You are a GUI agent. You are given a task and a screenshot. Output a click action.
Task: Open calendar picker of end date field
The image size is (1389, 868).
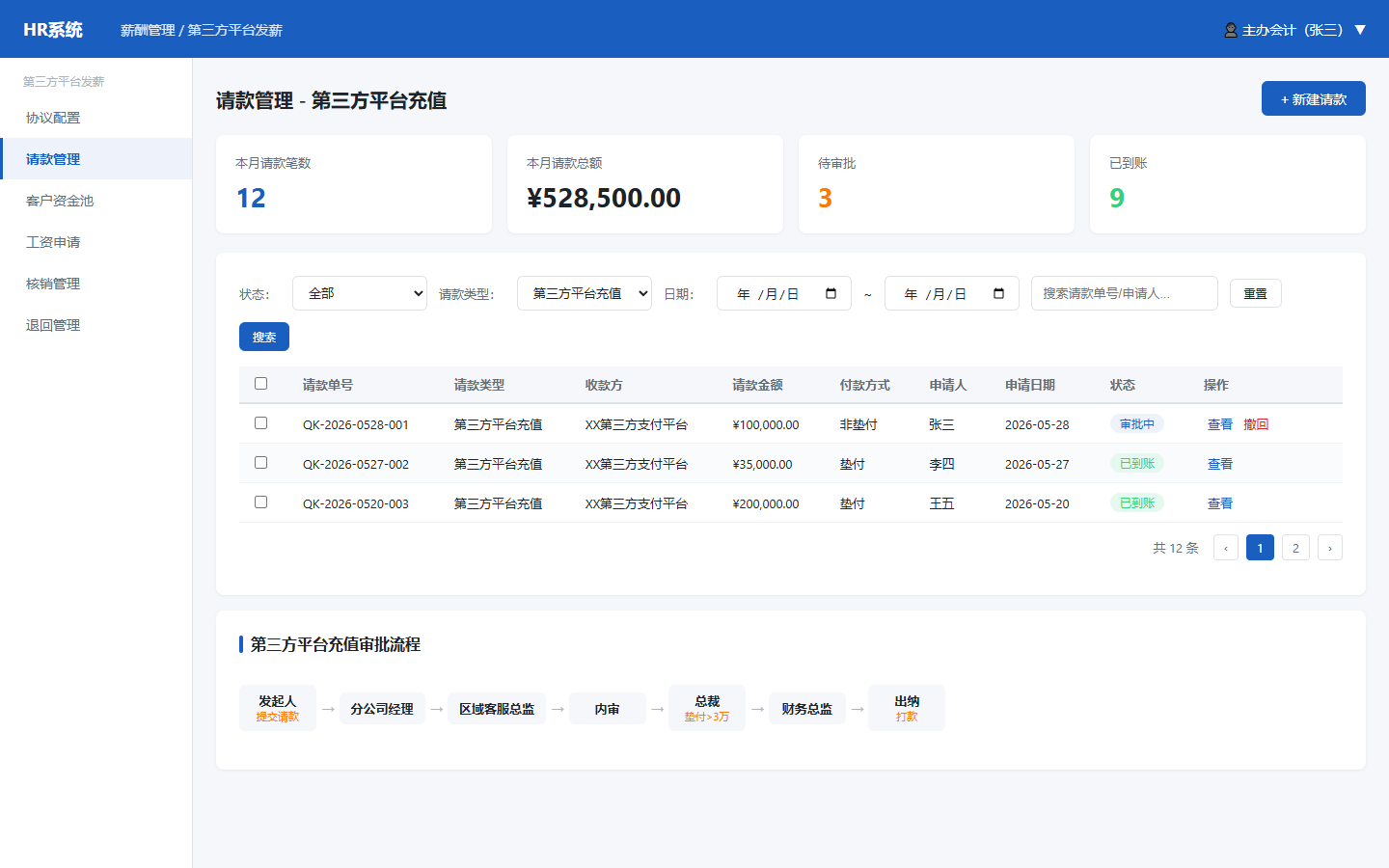[998, 293]
